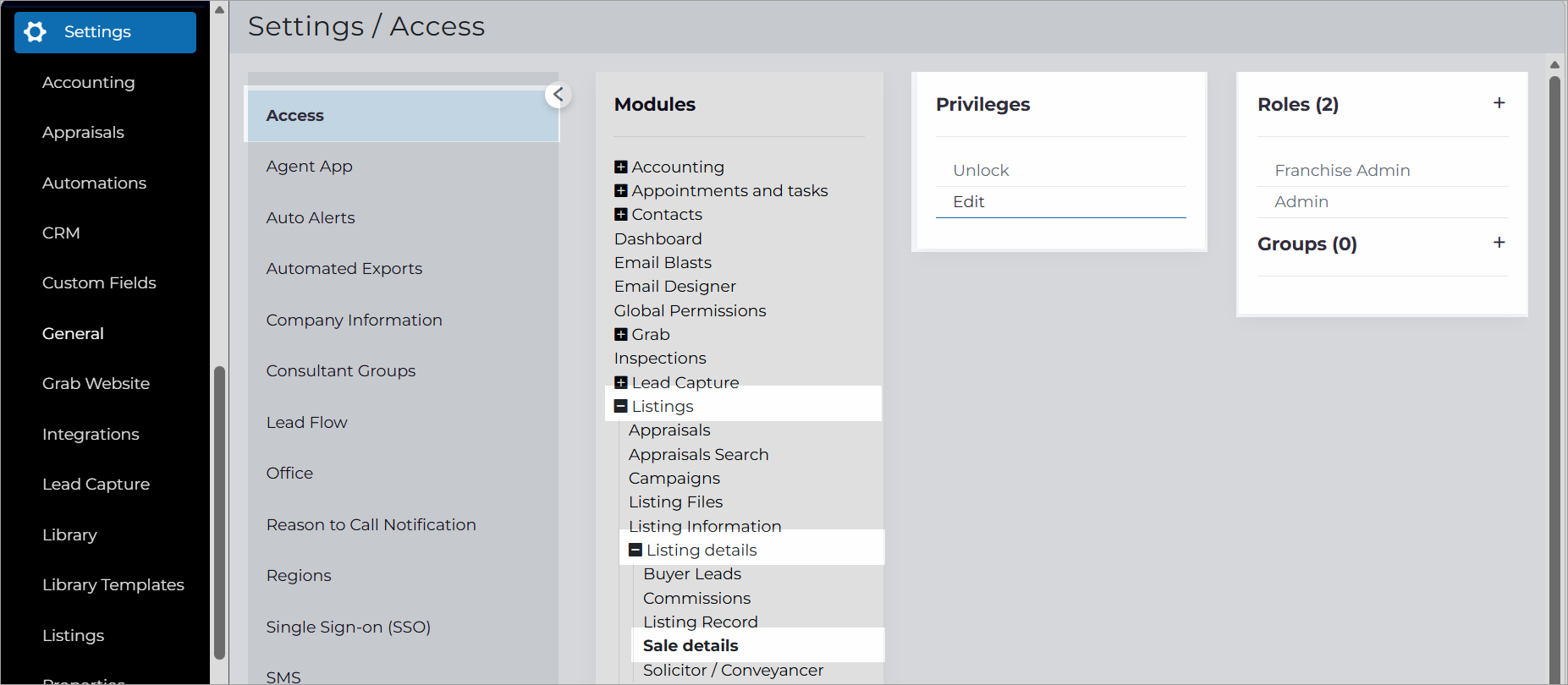Select the Email Designer module

674,287
